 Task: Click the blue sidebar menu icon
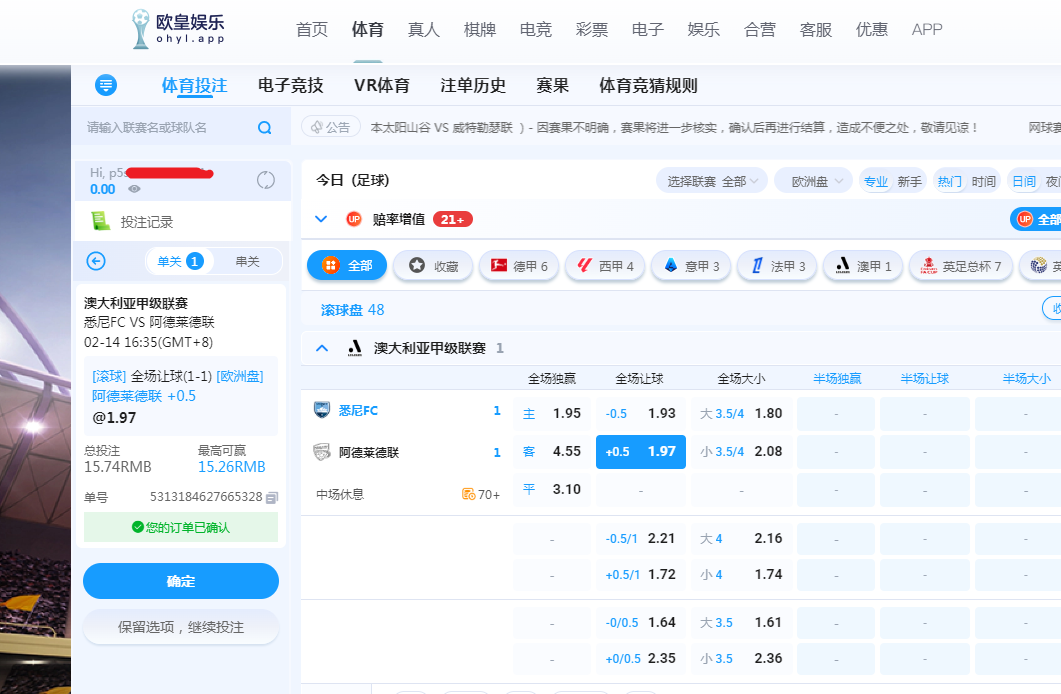106,85
